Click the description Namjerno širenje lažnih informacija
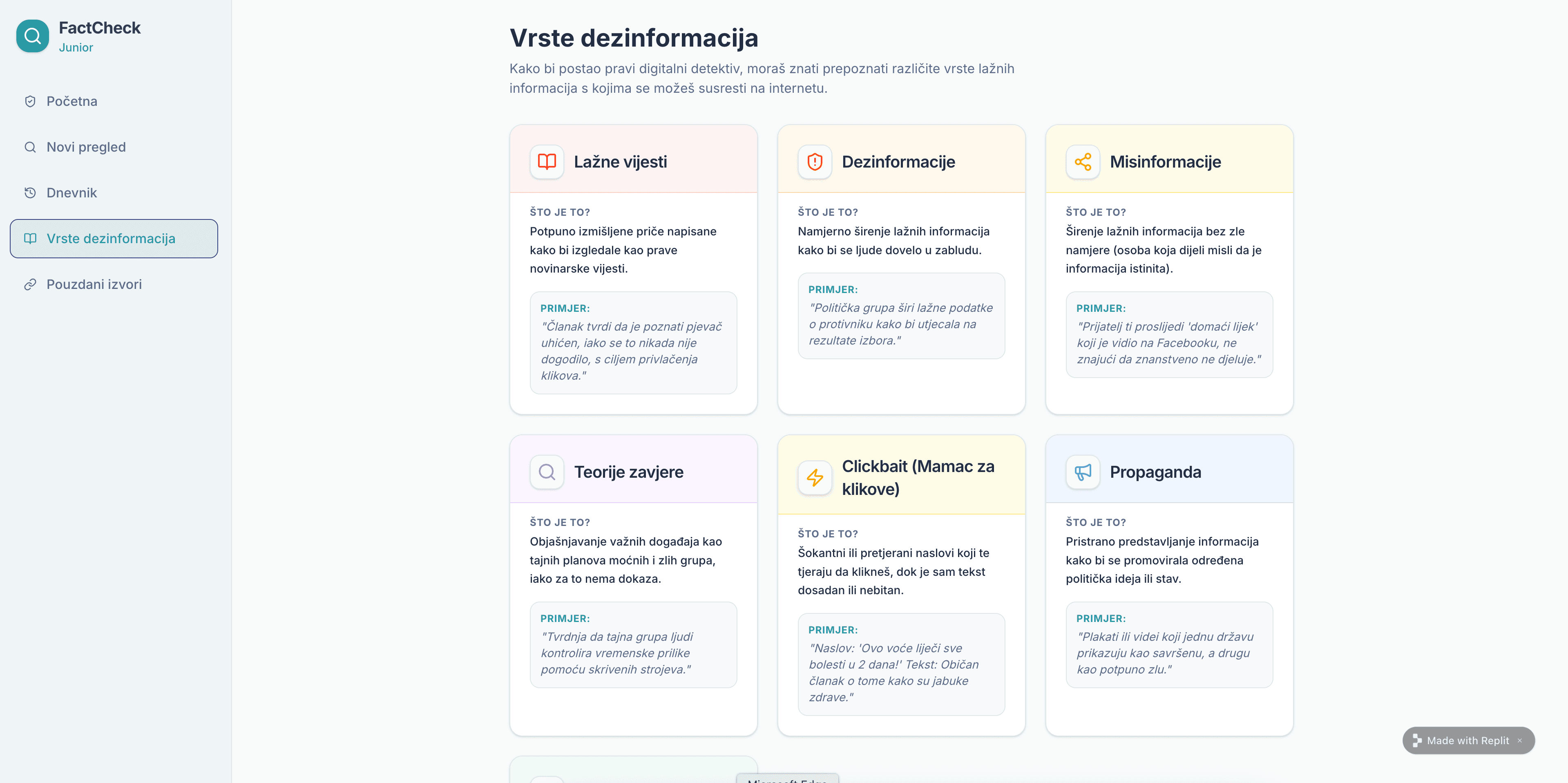The width and height of the screenshot is (1568, 783). [x=893, y=241]
